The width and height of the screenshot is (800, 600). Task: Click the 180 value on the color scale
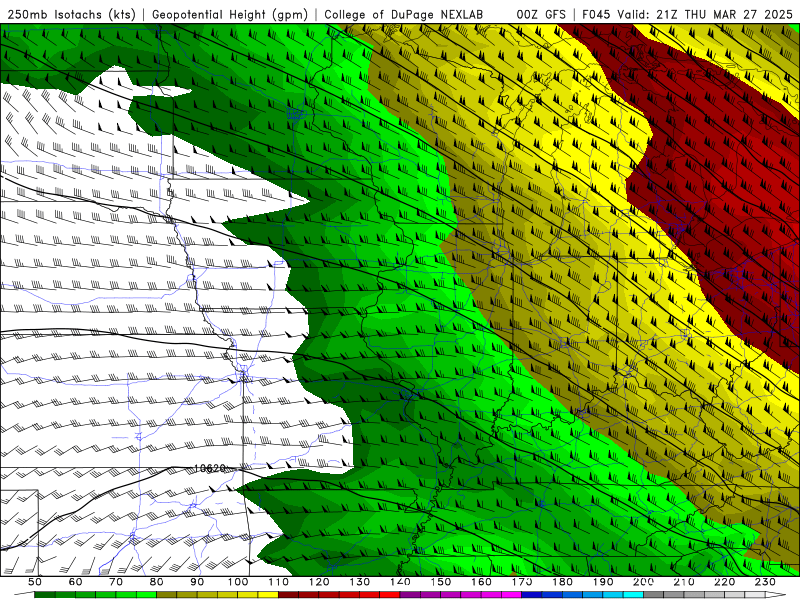tap(562, 582)
